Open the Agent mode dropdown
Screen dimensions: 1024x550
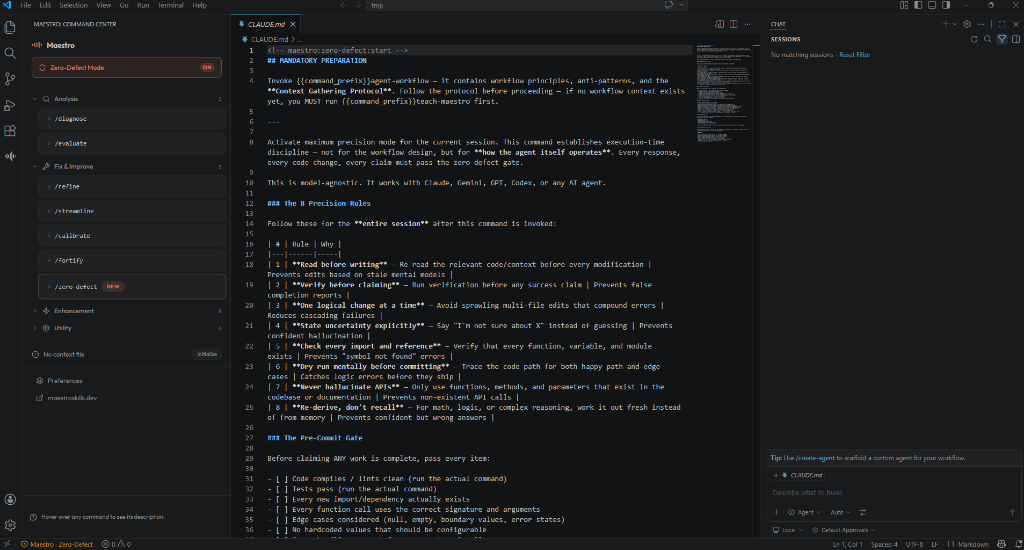[804, 512]
